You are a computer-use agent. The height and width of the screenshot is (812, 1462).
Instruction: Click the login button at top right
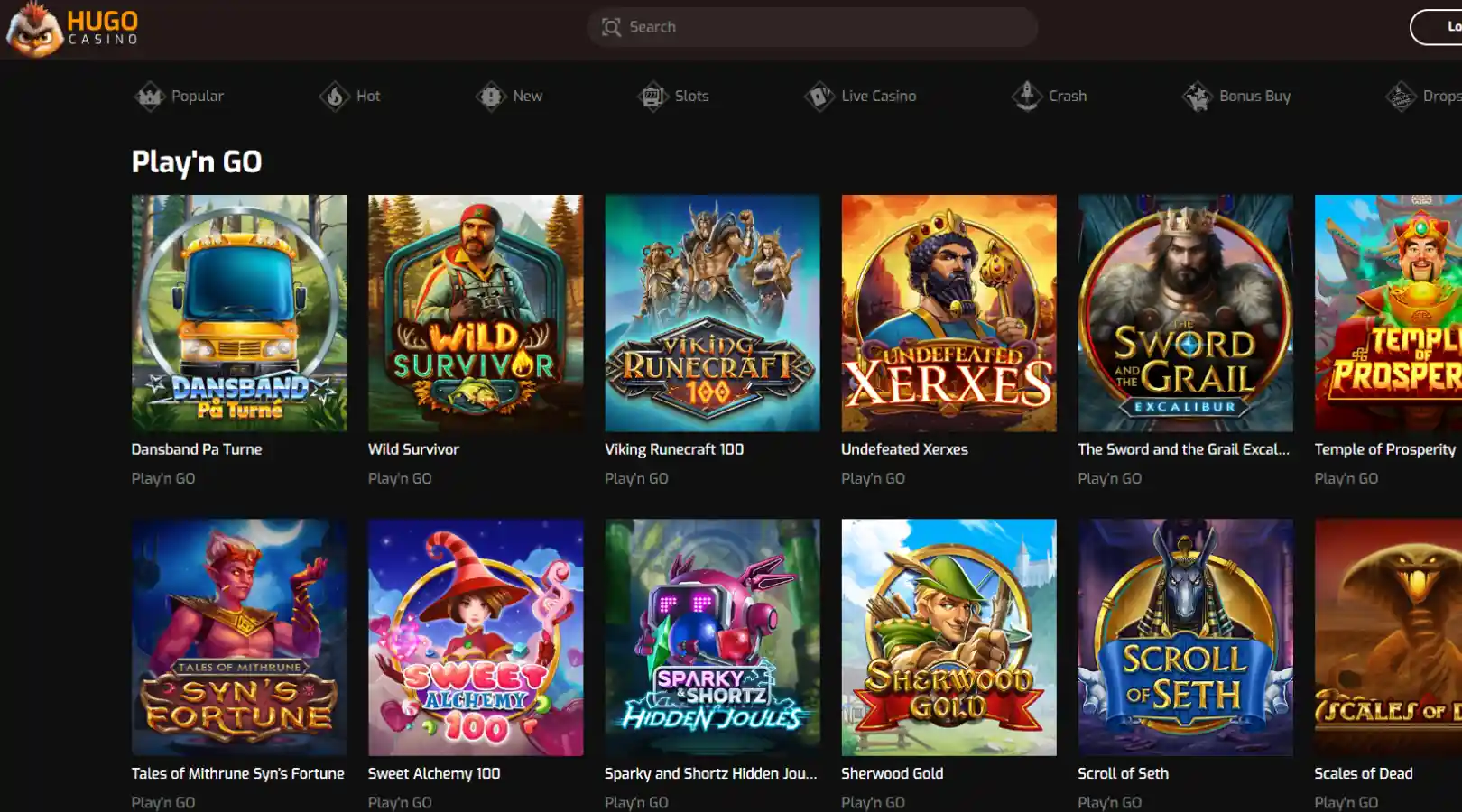1437,27
